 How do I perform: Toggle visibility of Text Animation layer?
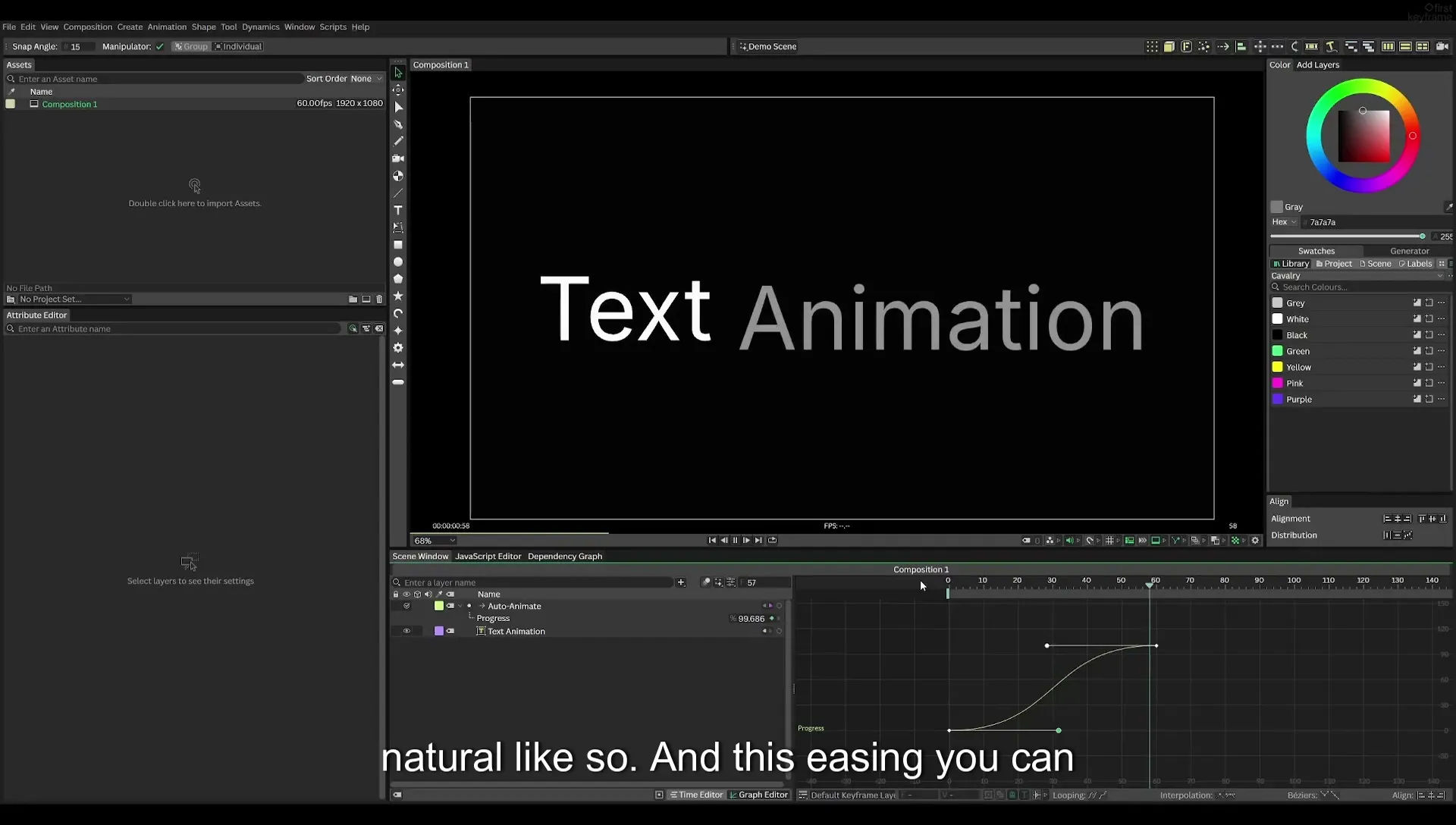coord(406,631)
